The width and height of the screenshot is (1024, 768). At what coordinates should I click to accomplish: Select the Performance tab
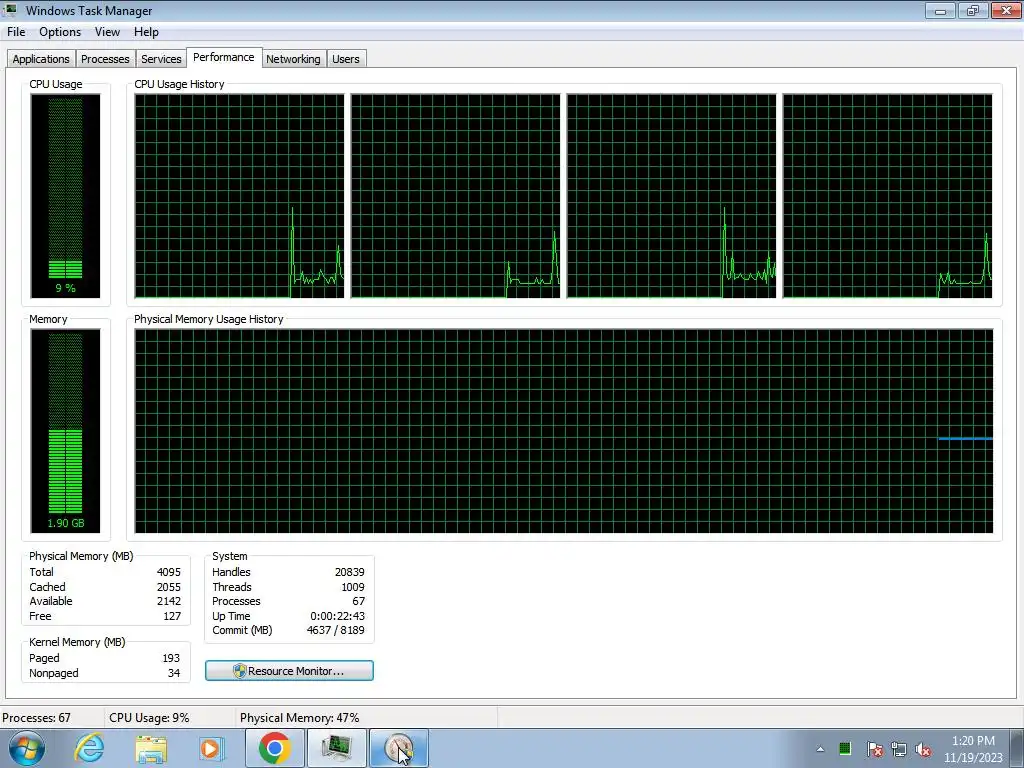(x=224, y=57)
